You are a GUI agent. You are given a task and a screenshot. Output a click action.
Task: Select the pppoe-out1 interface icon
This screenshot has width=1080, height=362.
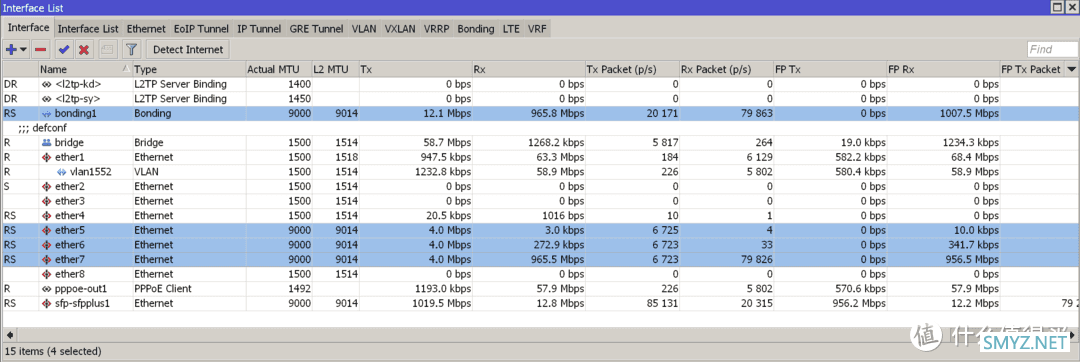coord(47,288)
